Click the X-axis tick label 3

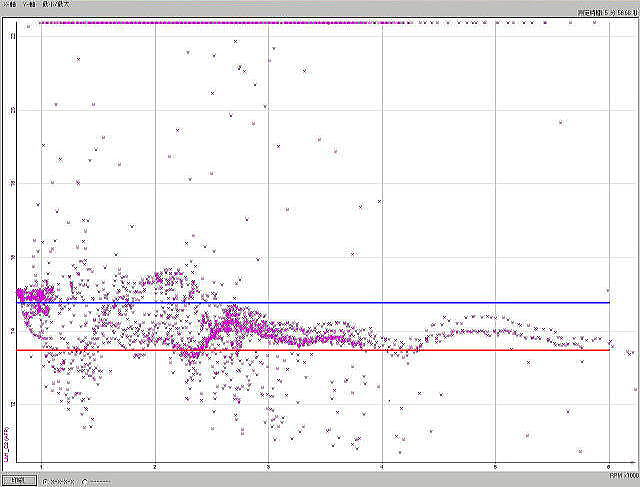(269, 467)
